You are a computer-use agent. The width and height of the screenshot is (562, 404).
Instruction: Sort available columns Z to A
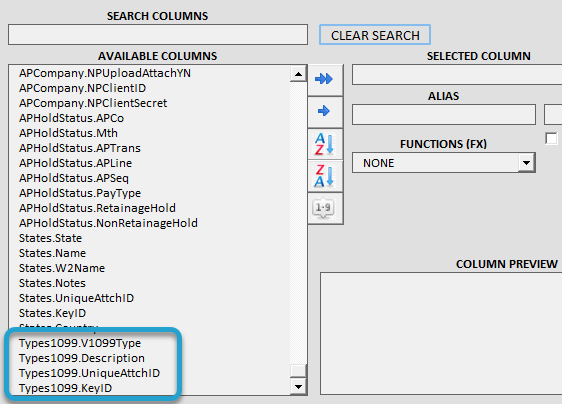[325, 176]
